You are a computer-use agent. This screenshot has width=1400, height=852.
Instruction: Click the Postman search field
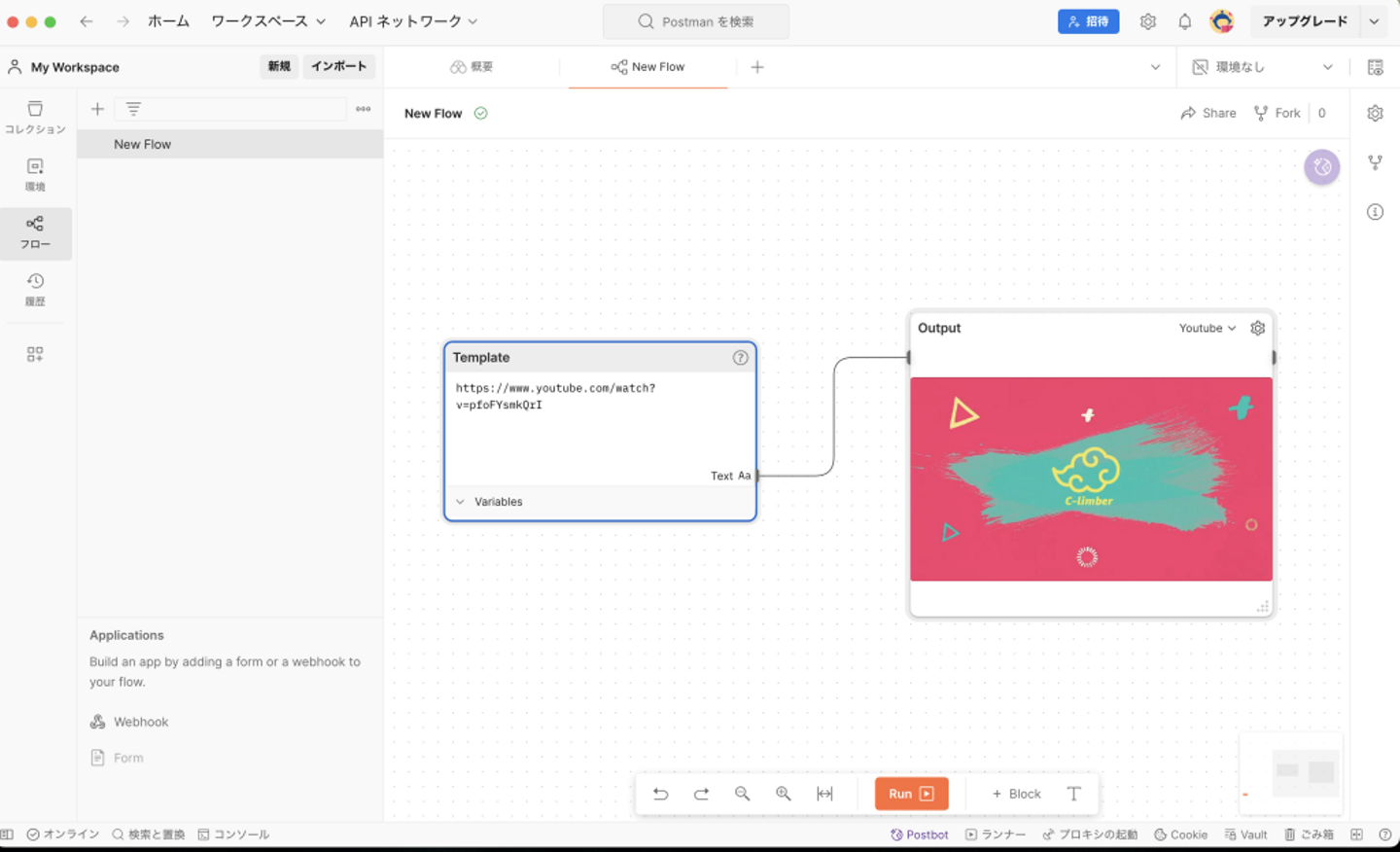click(x=696, y=21)
